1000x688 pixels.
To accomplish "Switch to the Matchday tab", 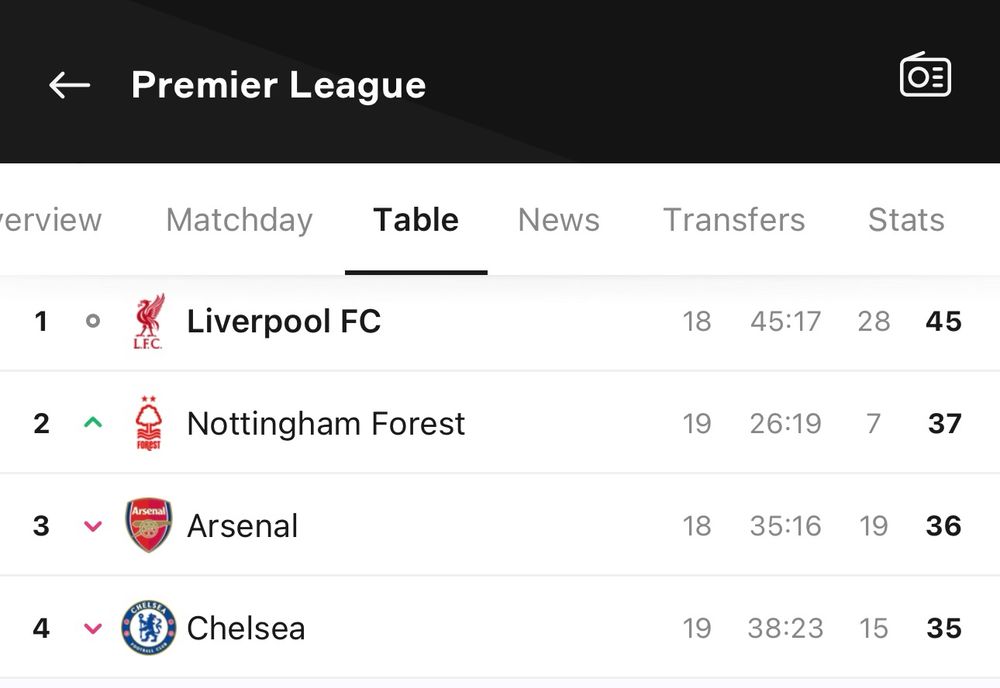I will 239,221.
